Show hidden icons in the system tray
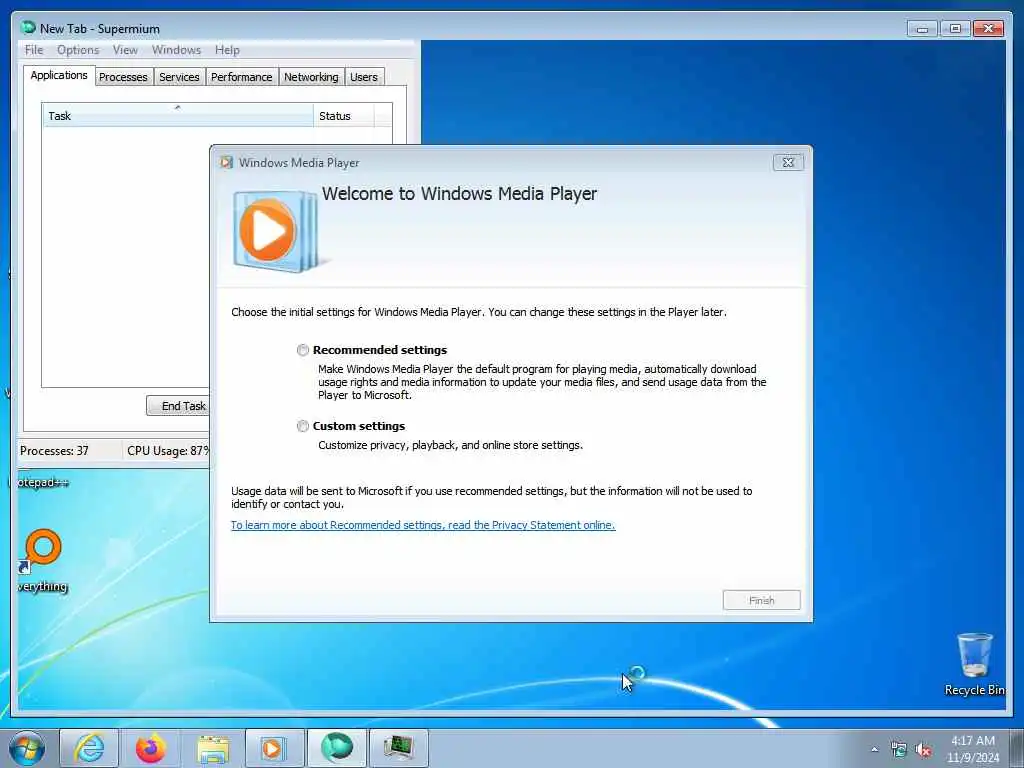Image resolution: width=1024 pixels, height=768 pixels. 874,750
